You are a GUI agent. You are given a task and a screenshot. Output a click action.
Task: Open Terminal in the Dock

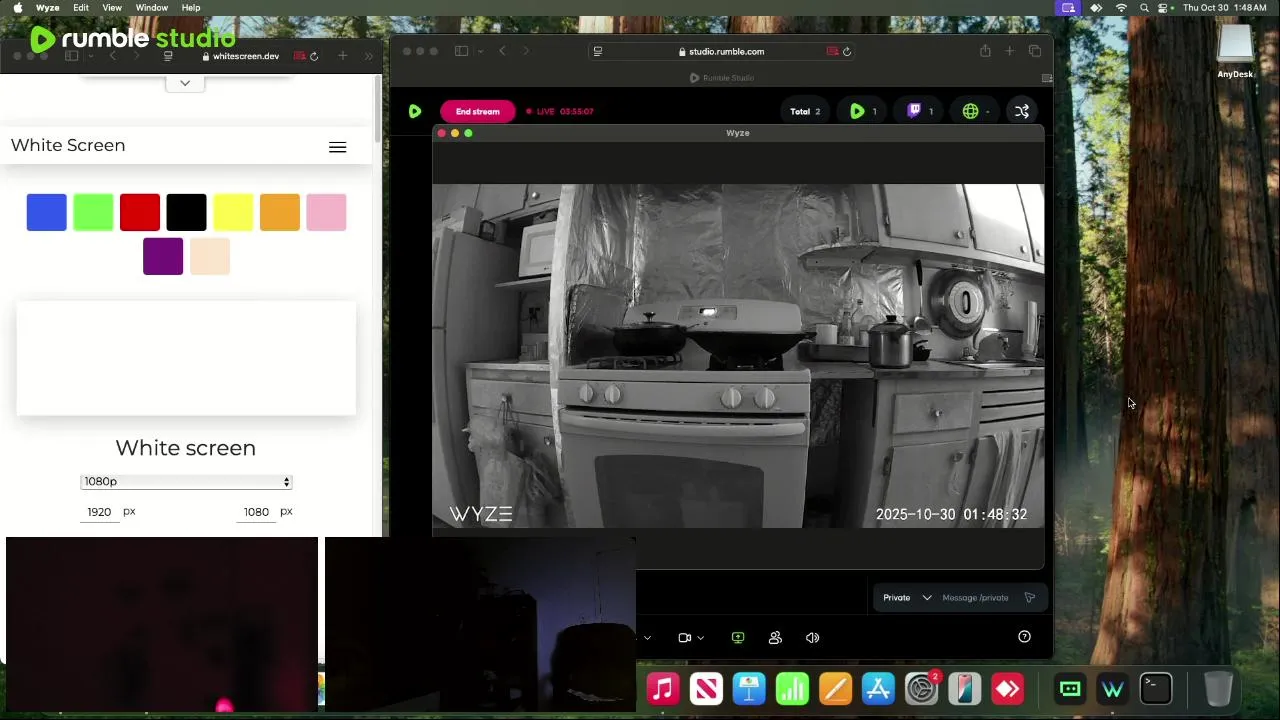coord(1156,689)
